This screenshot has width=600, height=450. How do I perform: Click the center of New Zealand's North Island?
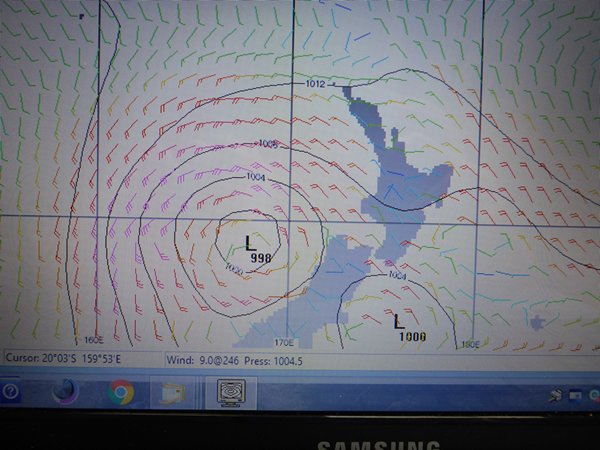tap(398, 170)
